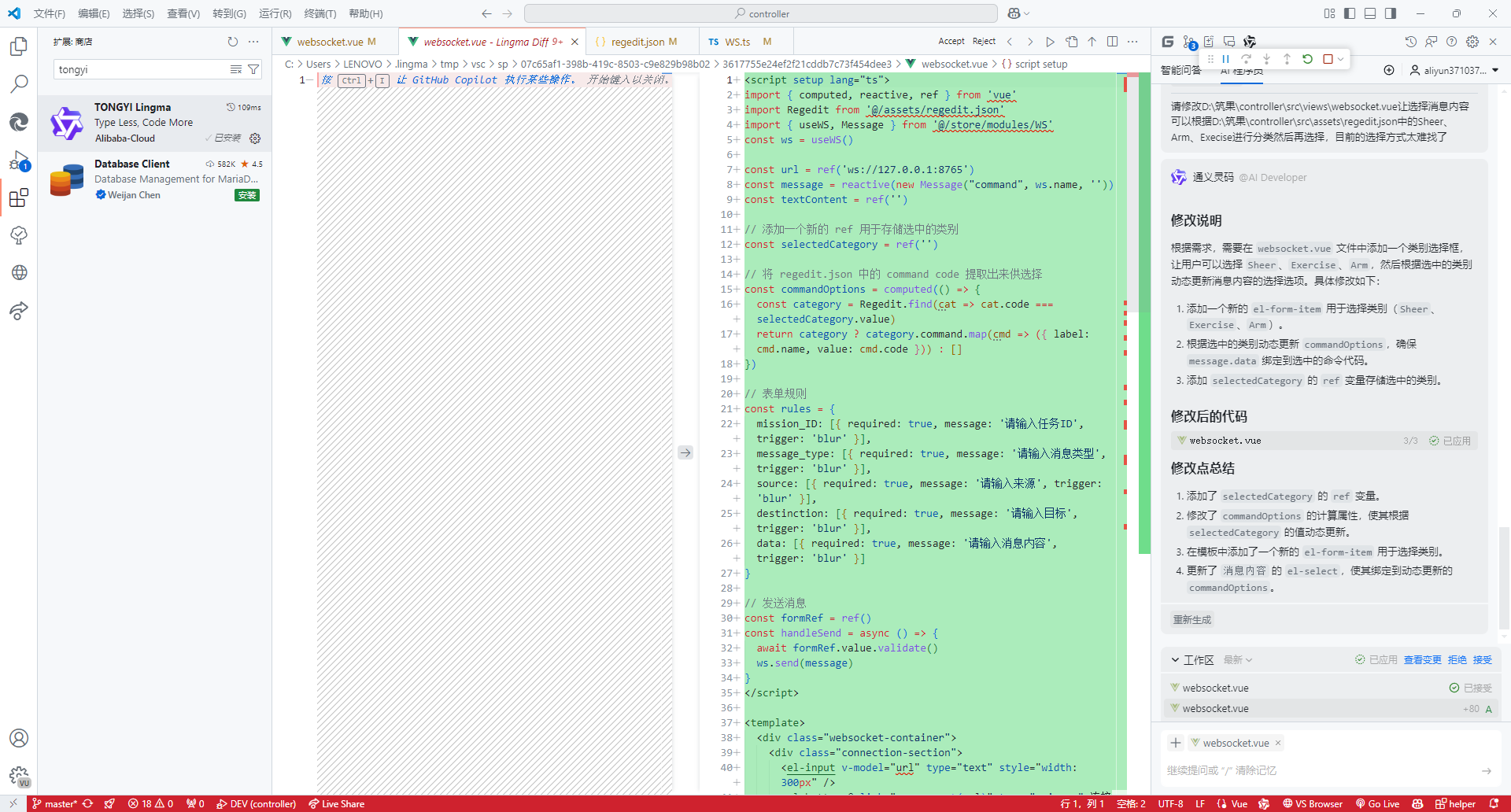1511x812 pixels.
Task: Collapse the 工作区 section
Action: click(x=1175, y=660)
